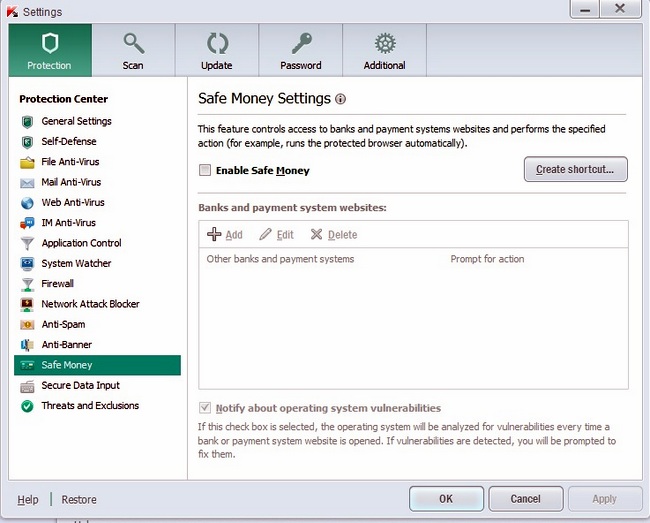Select the Secure Data Input keyboard icon
This screenshot has width=650, height=523.
(x=27, y=386)
